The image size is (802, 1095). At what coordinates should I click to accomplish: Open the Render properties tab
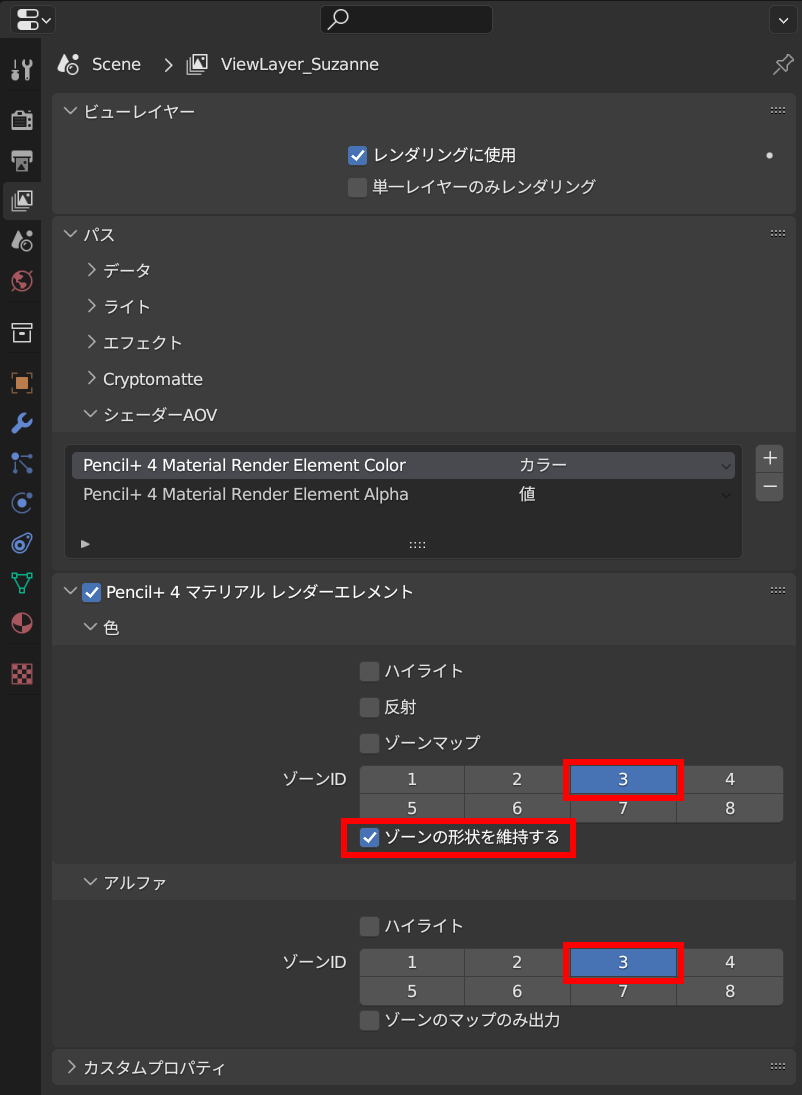(x=22, y=120)
